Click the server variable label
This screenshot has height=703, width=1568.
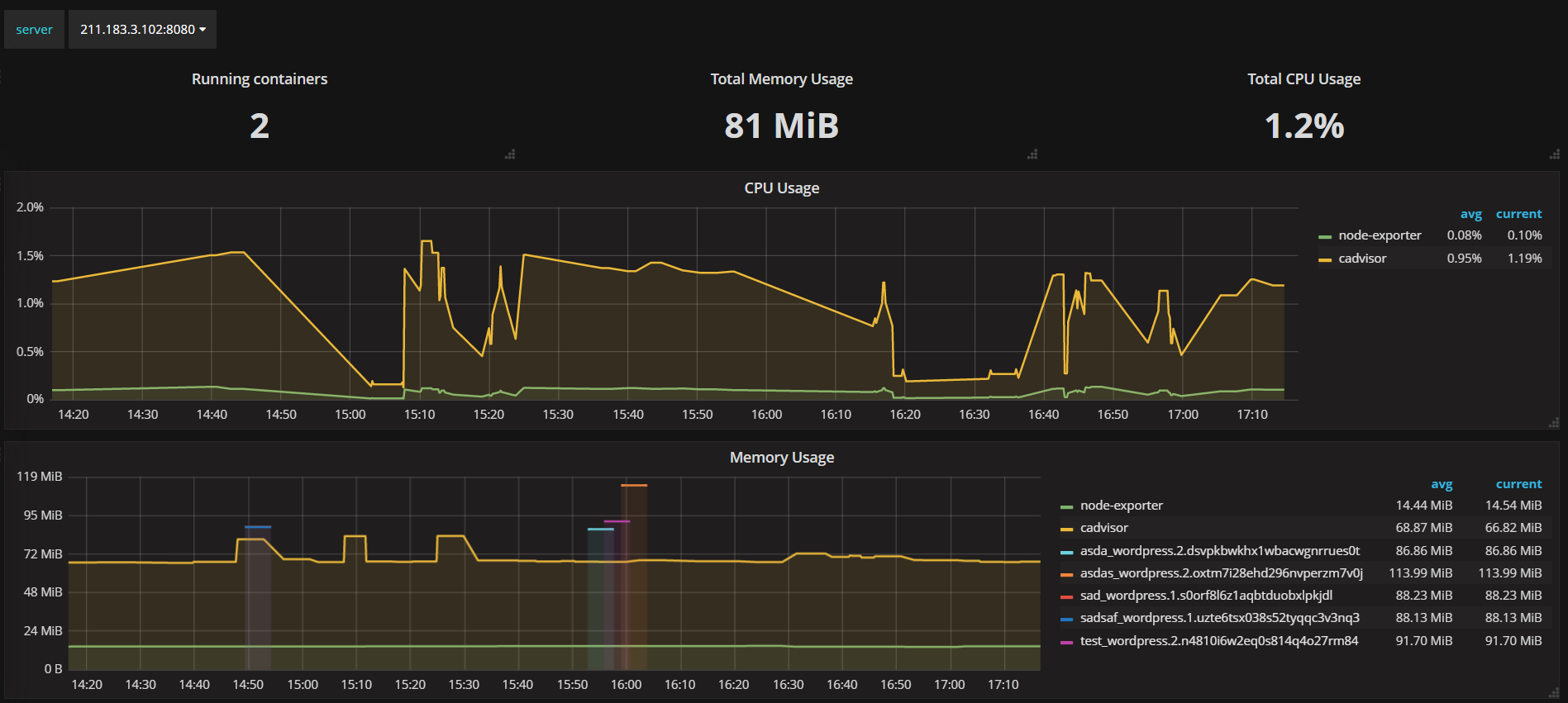click(x=34, y=30)
